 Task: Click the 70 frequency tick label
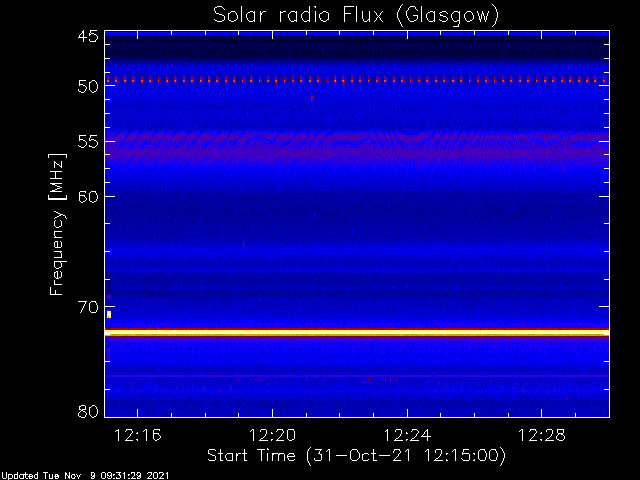pos(88,307)
